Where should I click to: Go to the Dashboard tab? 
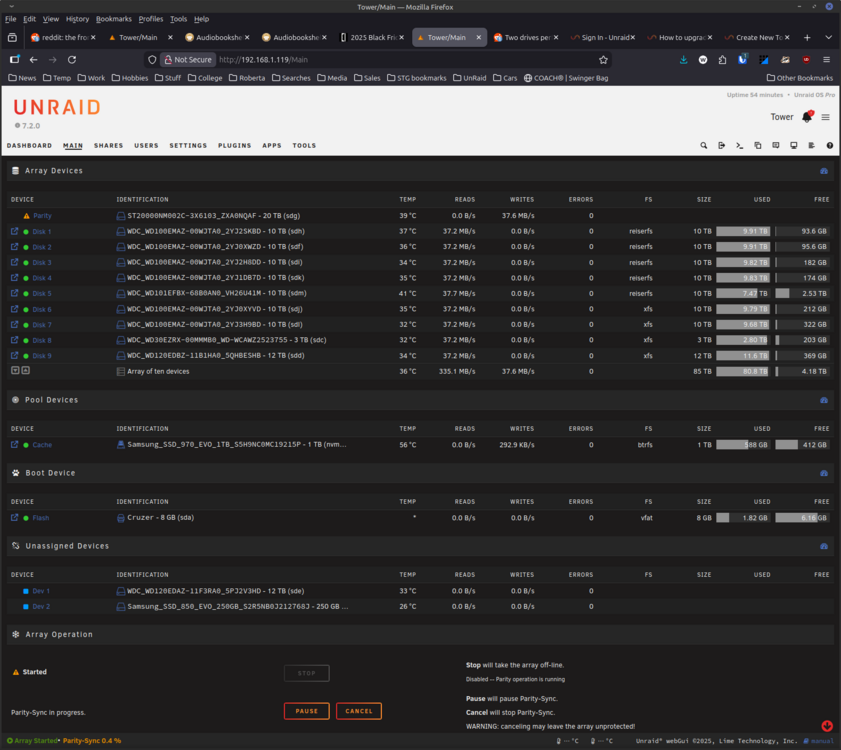(x=29, y=145)
